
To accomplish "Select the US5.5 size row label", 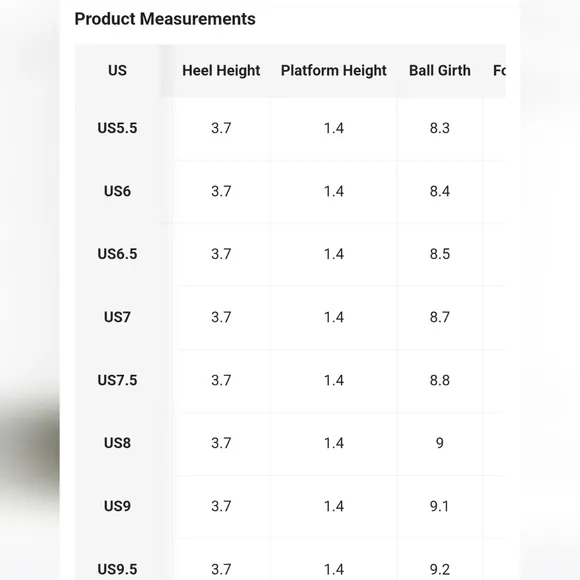I will click(117, 128).
